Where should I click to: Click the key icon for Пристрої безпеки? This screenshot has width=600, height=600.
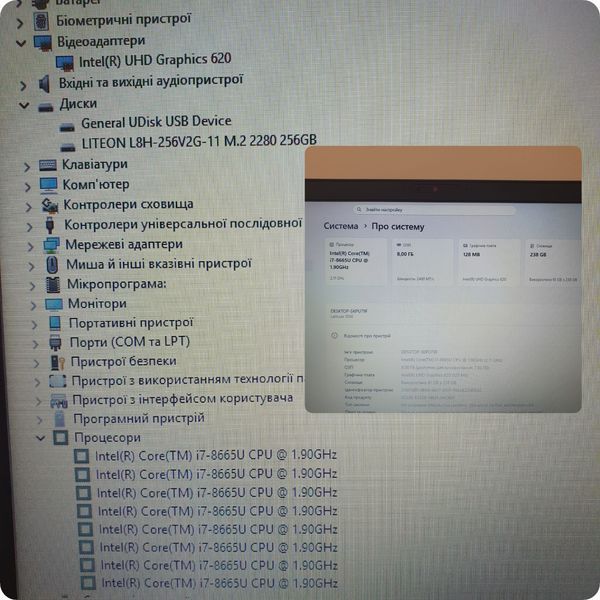pos(57,362)
